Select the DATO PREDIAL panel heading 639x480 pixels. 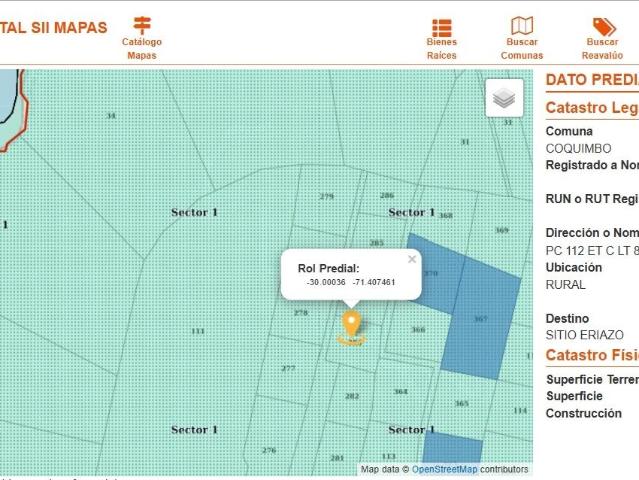[592, 79]
